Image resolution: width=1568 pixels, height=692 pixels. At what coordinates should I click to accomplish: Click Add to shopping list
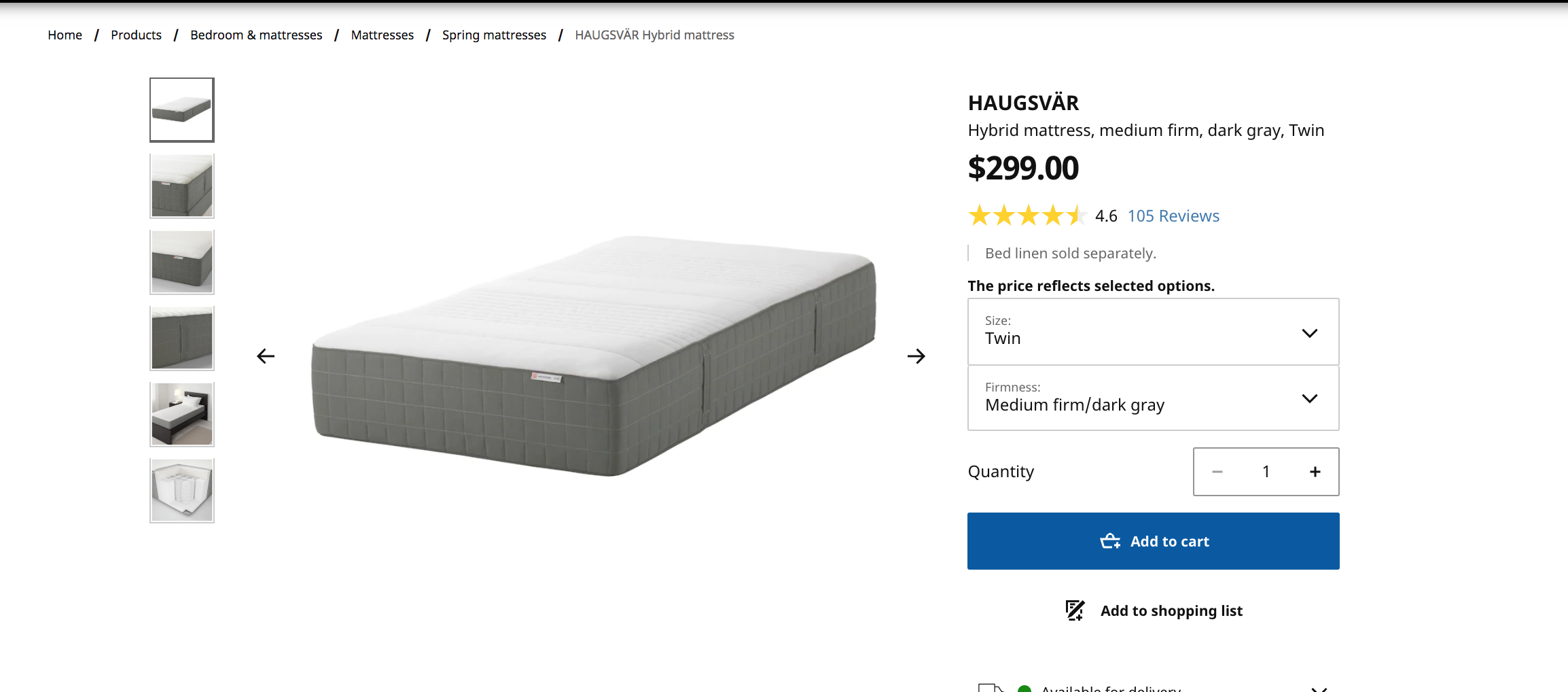(x=1171, y=610)
